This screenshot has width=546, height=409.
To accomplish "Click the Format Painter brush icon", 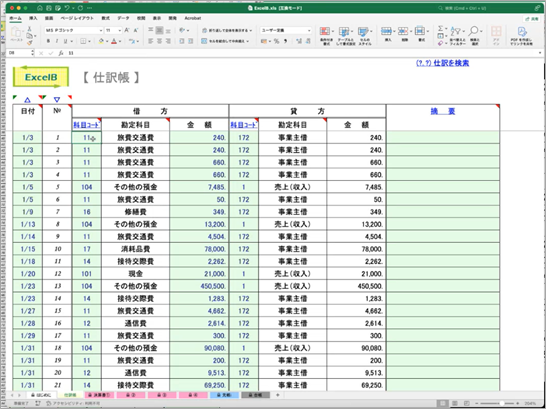I will 30,42.
